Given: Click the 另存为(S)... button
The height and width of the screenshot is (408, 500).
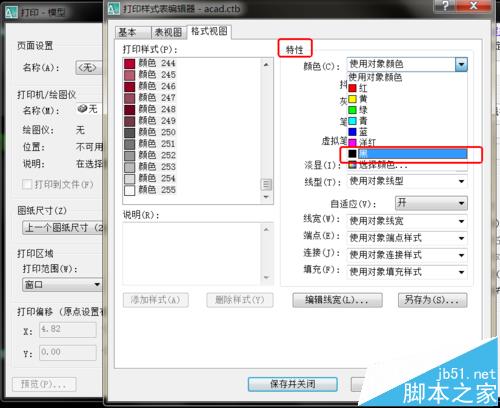Looking at the screenshot, I should (433, 300).
